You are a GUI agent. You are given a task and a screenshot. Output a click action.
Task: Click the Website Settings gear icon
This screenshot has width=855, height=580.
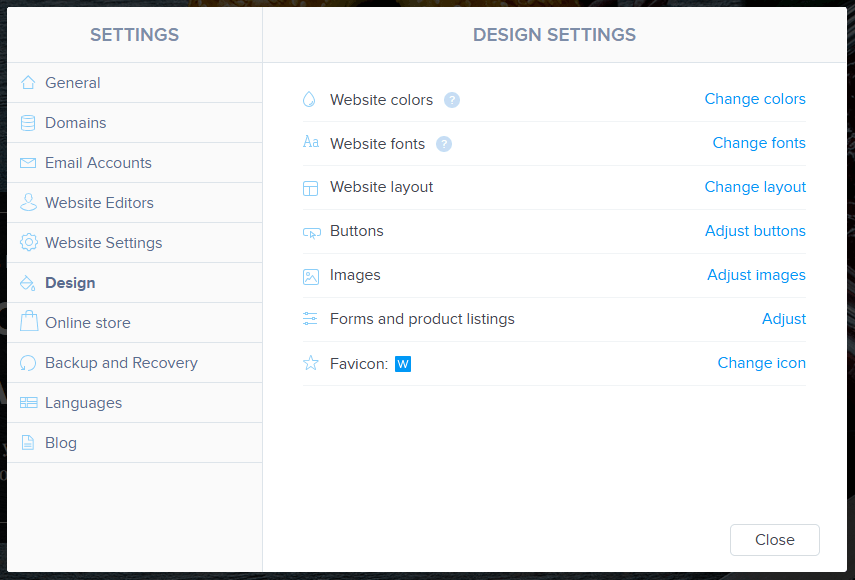[x=30, y=242]
